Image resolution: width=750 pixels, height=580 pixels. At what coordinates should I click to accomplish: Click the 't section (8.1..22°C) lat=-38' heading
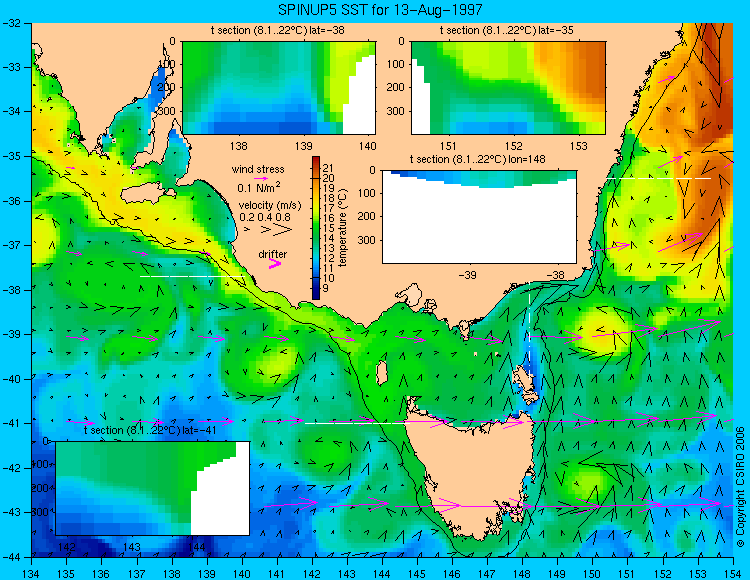click(x=277, y=30)
